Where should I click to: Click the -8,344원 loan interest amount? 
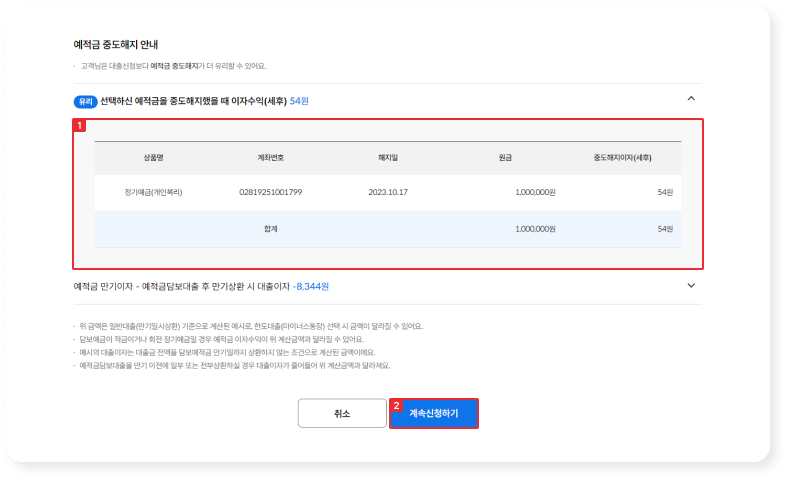pyautogui.click(x=310, y=286)
